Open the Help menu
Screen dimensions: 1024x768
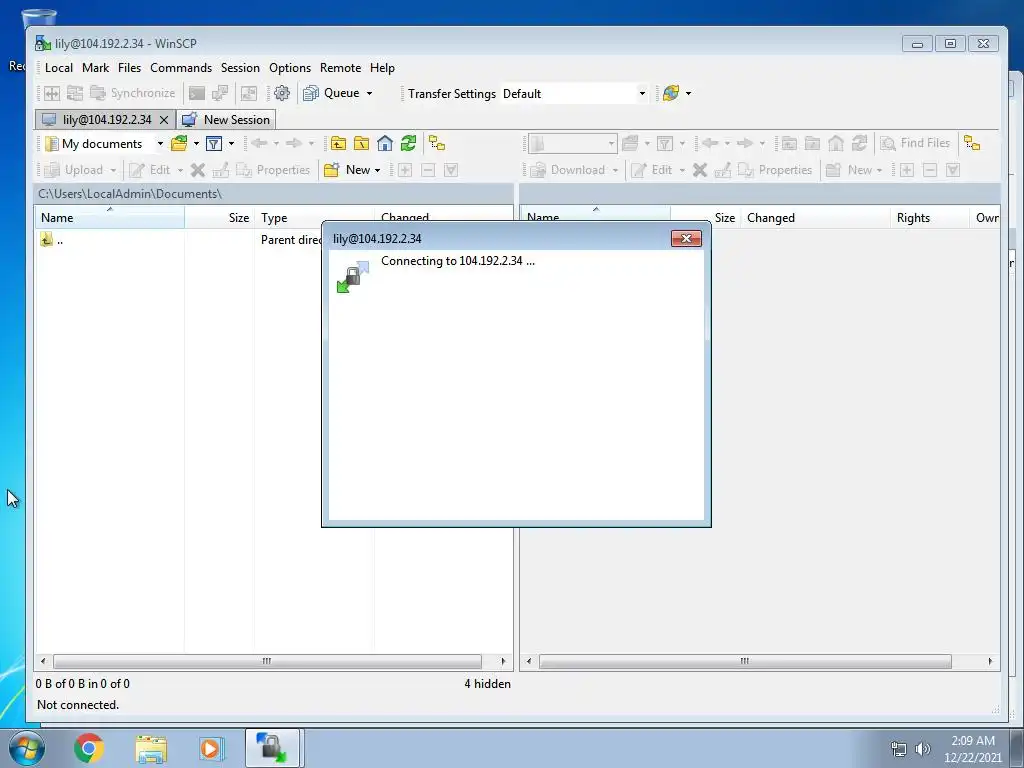[x=382, y=68]
